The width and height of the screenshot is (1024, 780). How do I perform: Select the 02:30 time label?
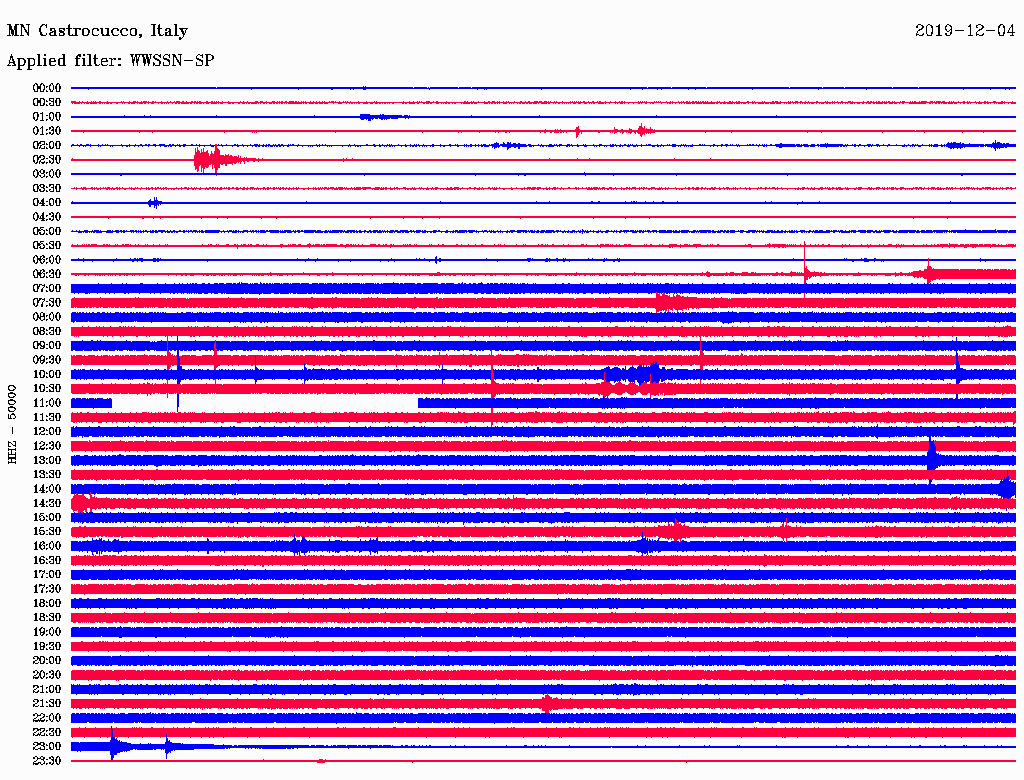[47, 159]
